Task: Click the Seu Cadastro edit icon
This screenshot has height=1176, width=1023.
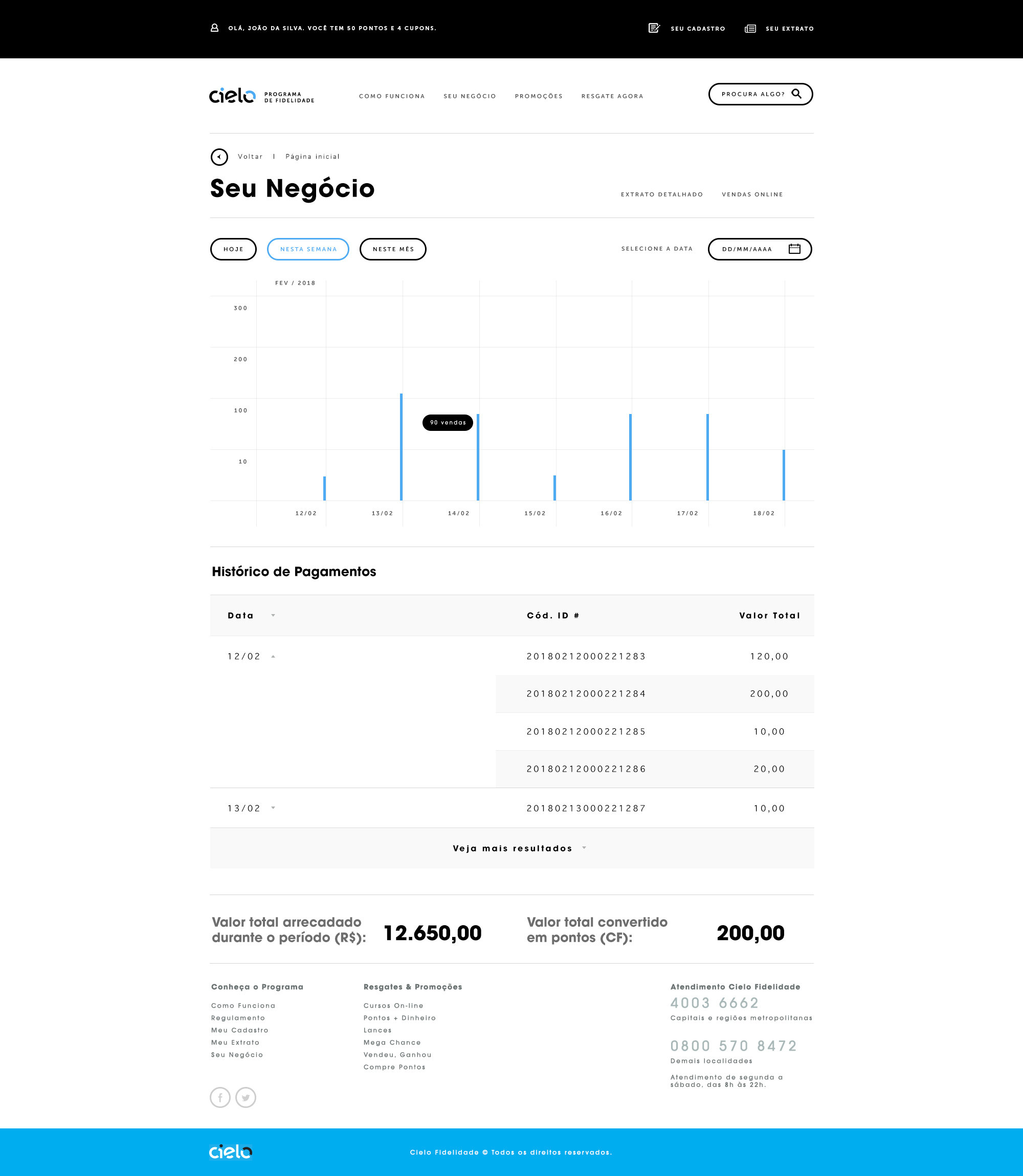Action: pos(654,28)
